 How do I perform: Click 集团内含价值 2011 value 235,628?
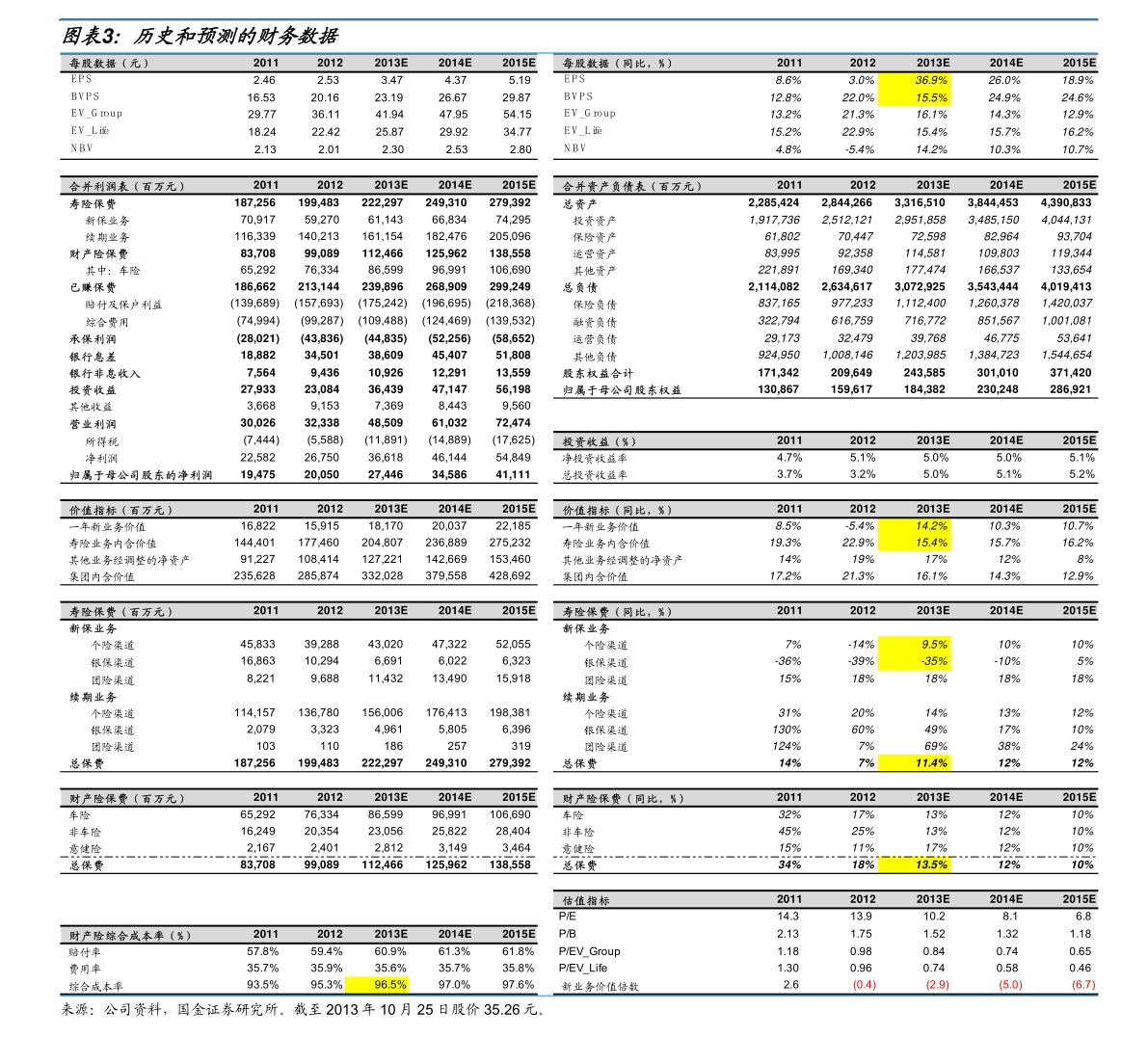pos(254,576)
